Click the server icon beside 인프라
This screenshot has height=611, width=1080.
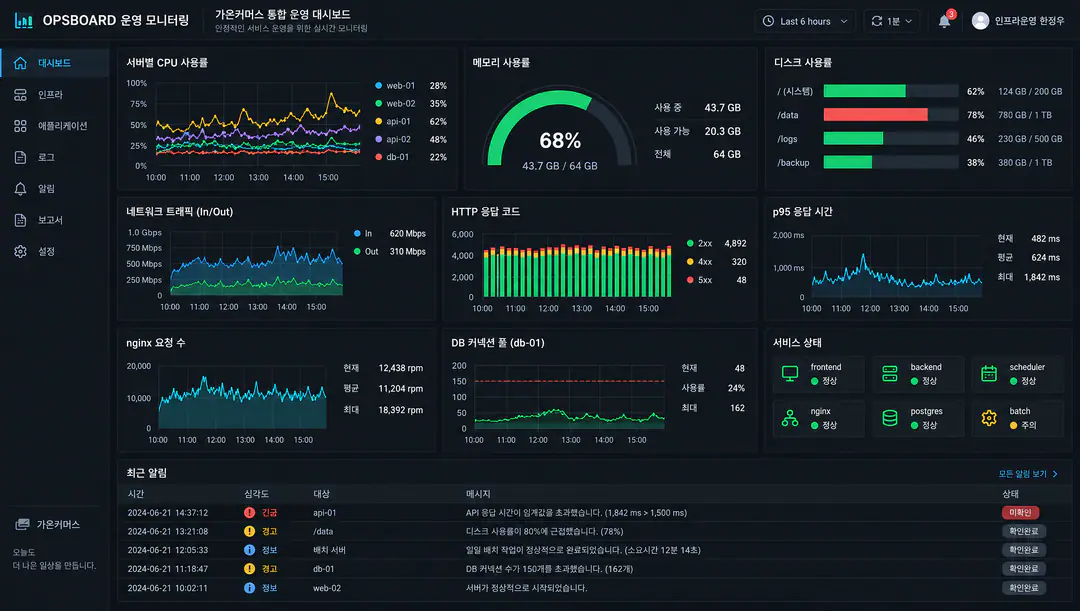pyautogui.click(x=20, y=94)
